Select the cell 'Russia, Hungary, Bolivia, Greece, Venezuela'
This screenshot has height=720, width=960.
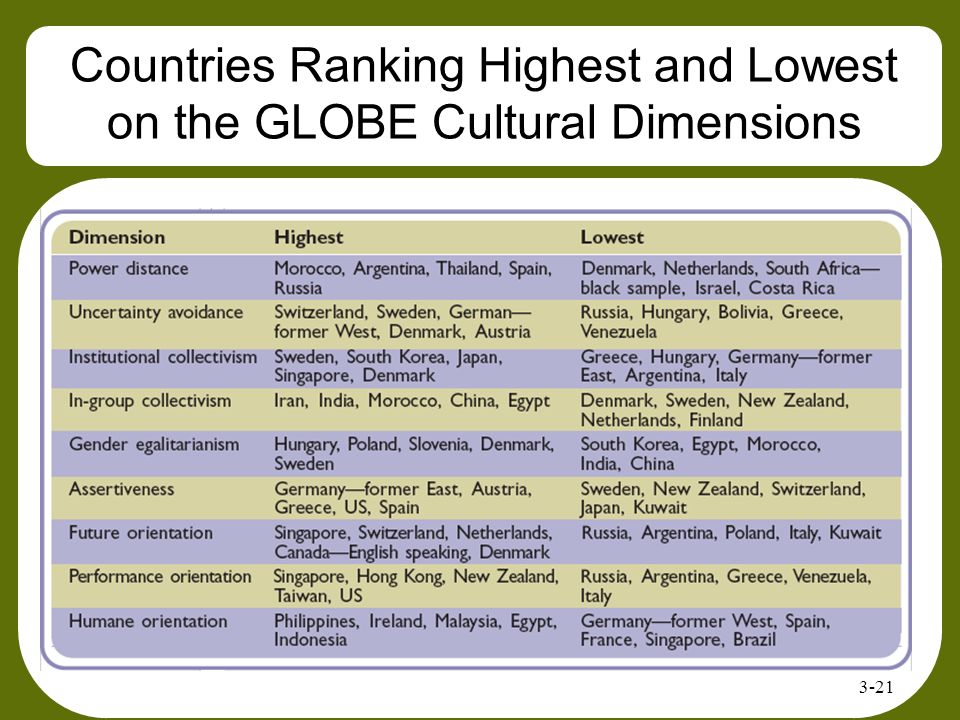coord(712,322)
